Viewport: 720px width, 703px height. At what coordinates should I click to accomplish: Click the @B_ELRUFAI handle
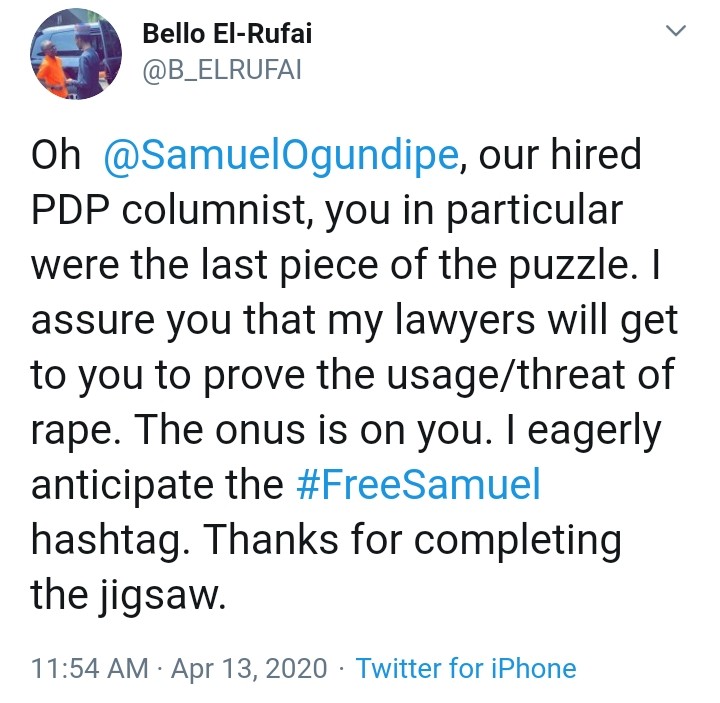(x=215, y=73)
